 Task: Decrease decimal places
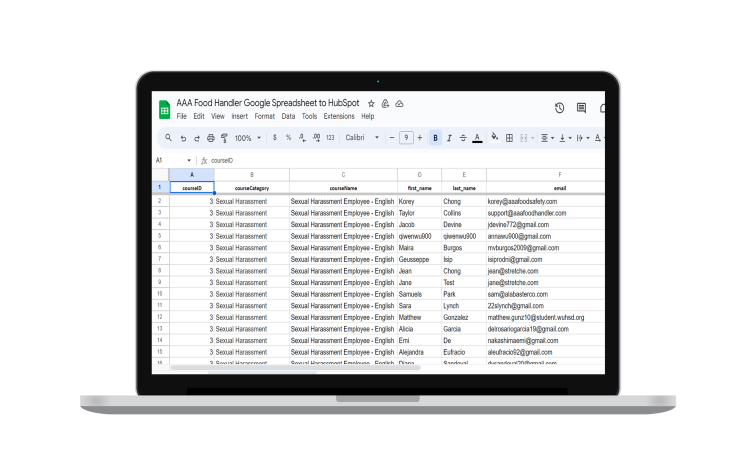(x=302, y=138)
